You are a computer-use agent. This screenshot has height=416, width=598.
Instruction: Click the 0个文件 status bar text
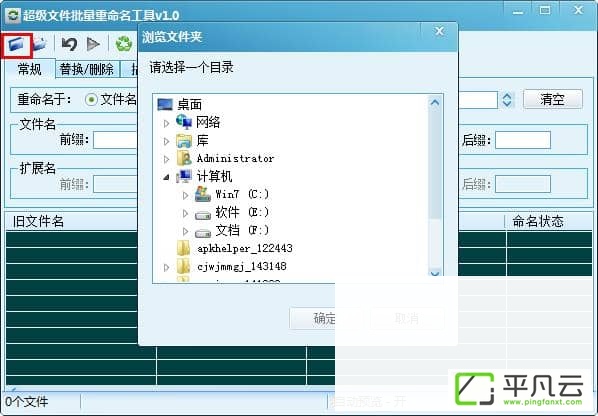pos(27,402)
